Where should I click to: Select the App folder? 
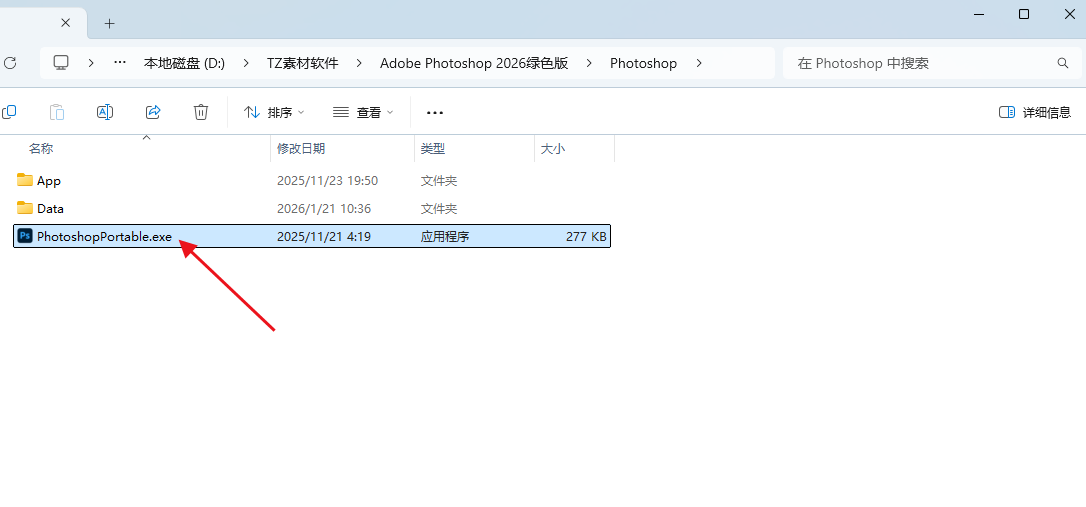pos(49,181)
